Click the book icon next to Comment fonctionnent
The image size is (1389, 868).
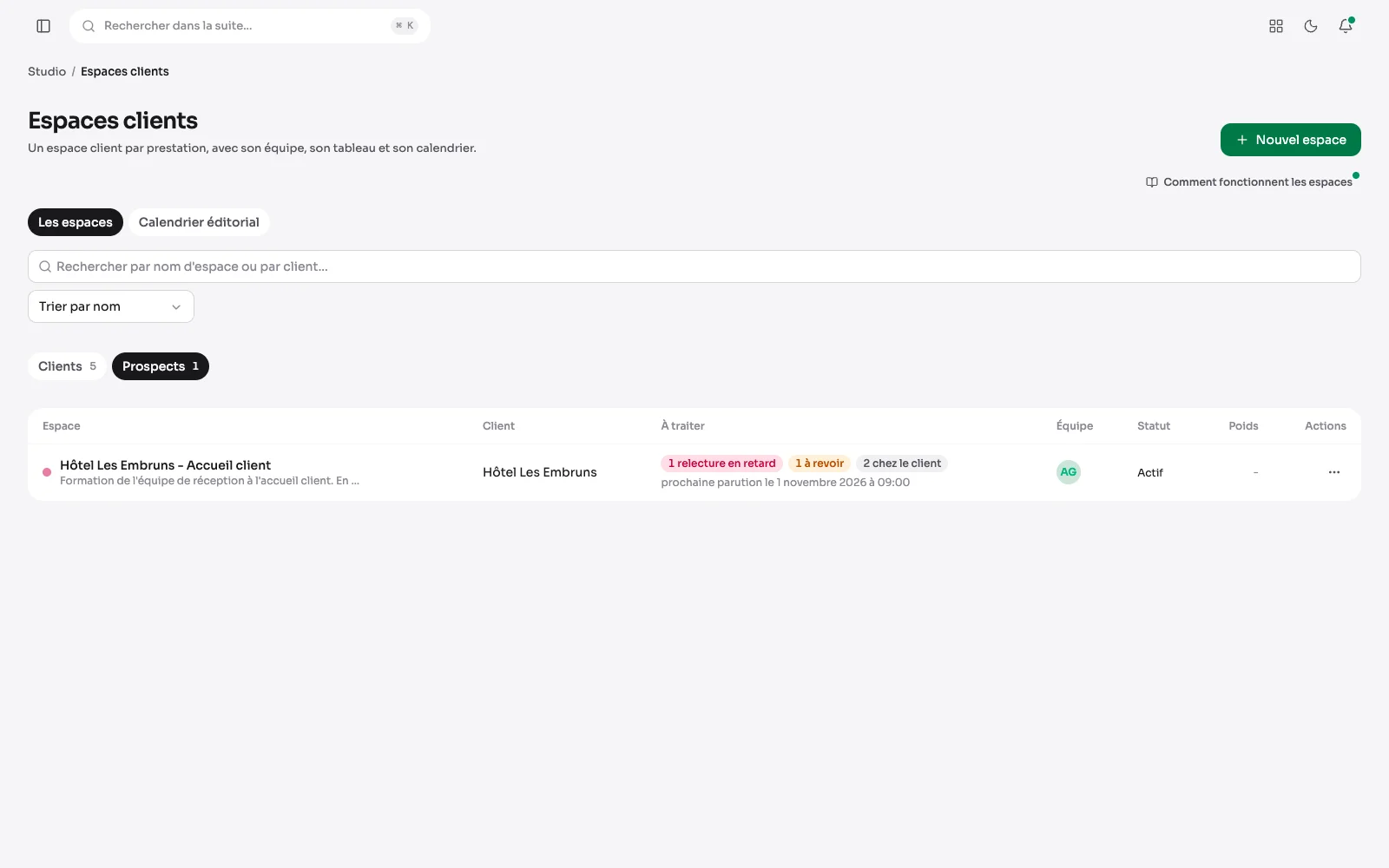click(1152, 182)
